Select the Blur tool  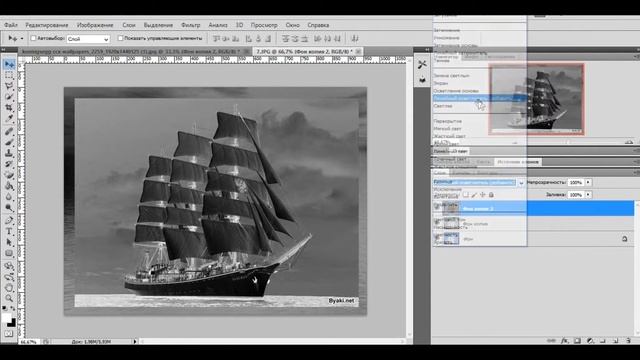pos(9,196)
